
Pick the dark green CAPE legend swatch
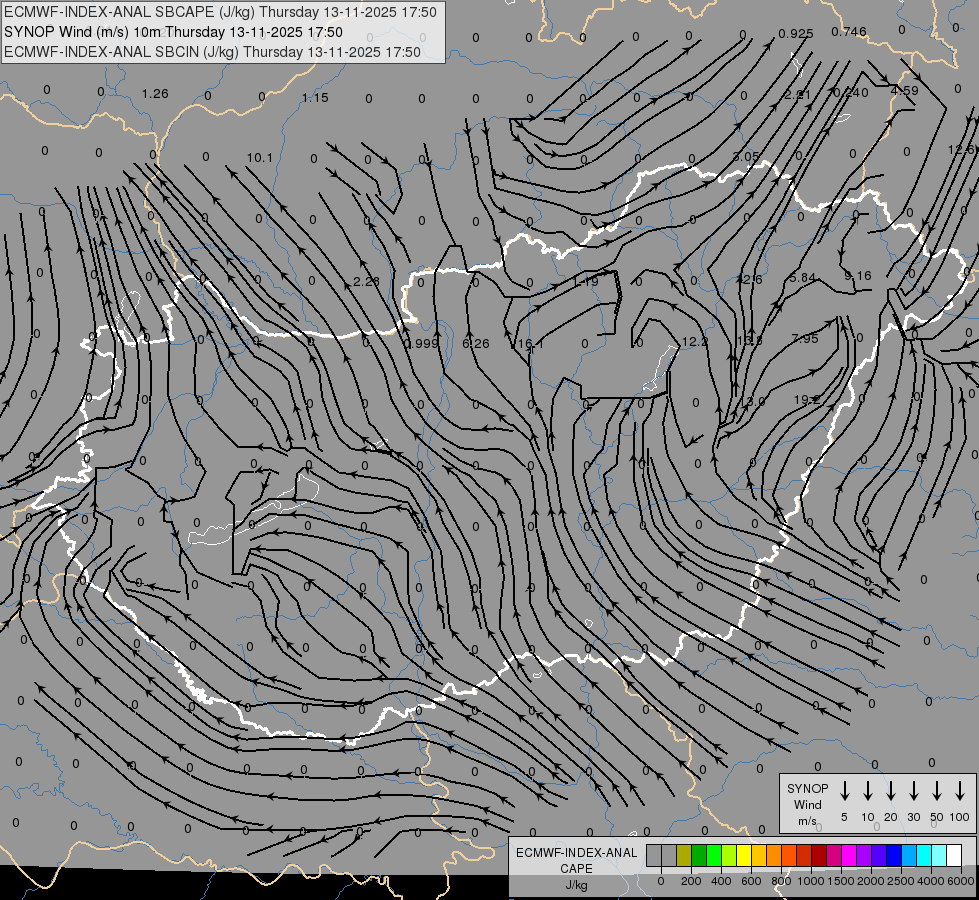point(699,856)
